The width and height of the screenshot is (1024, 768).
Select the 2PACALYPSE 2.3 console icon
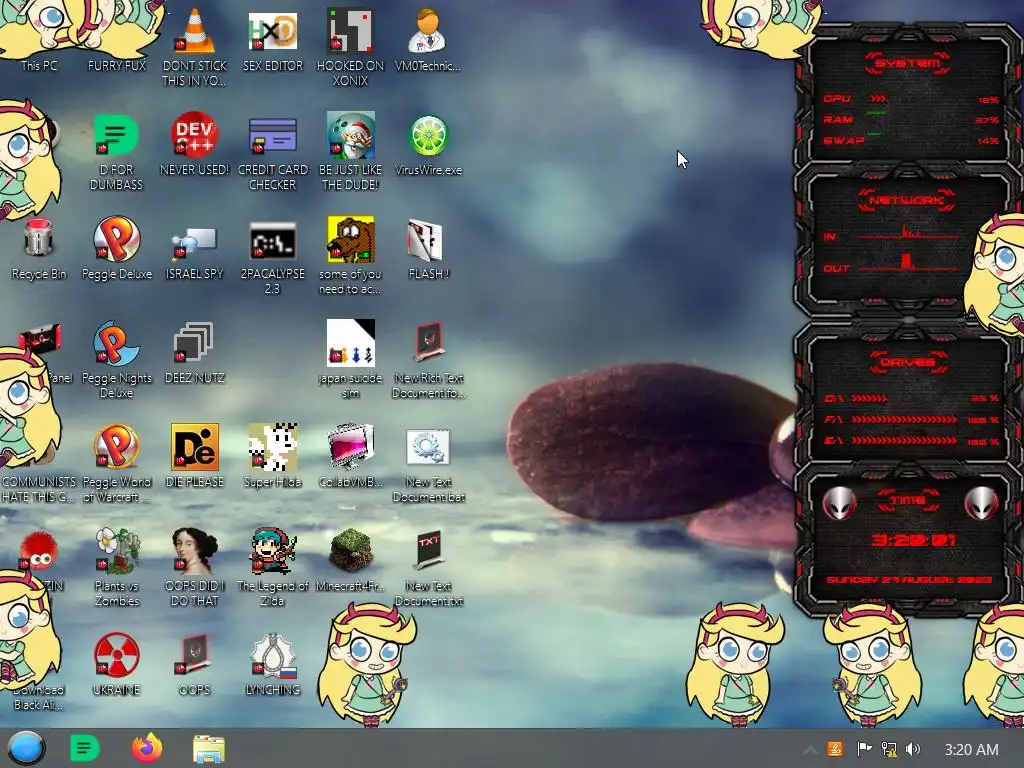pyautogui.click(x=272, y=257)
